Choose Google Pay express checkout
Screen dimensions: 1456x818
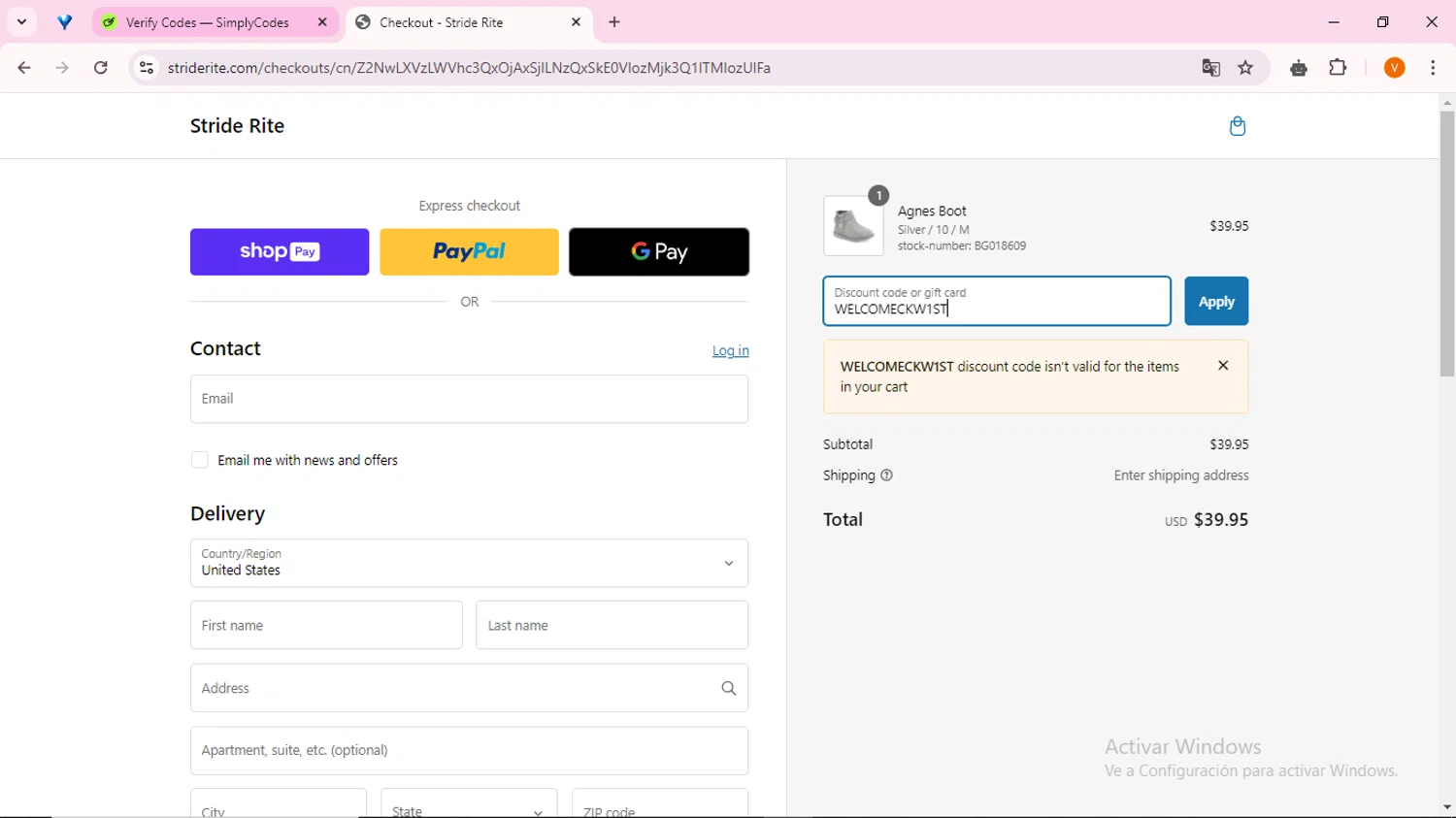pos(659,252)
